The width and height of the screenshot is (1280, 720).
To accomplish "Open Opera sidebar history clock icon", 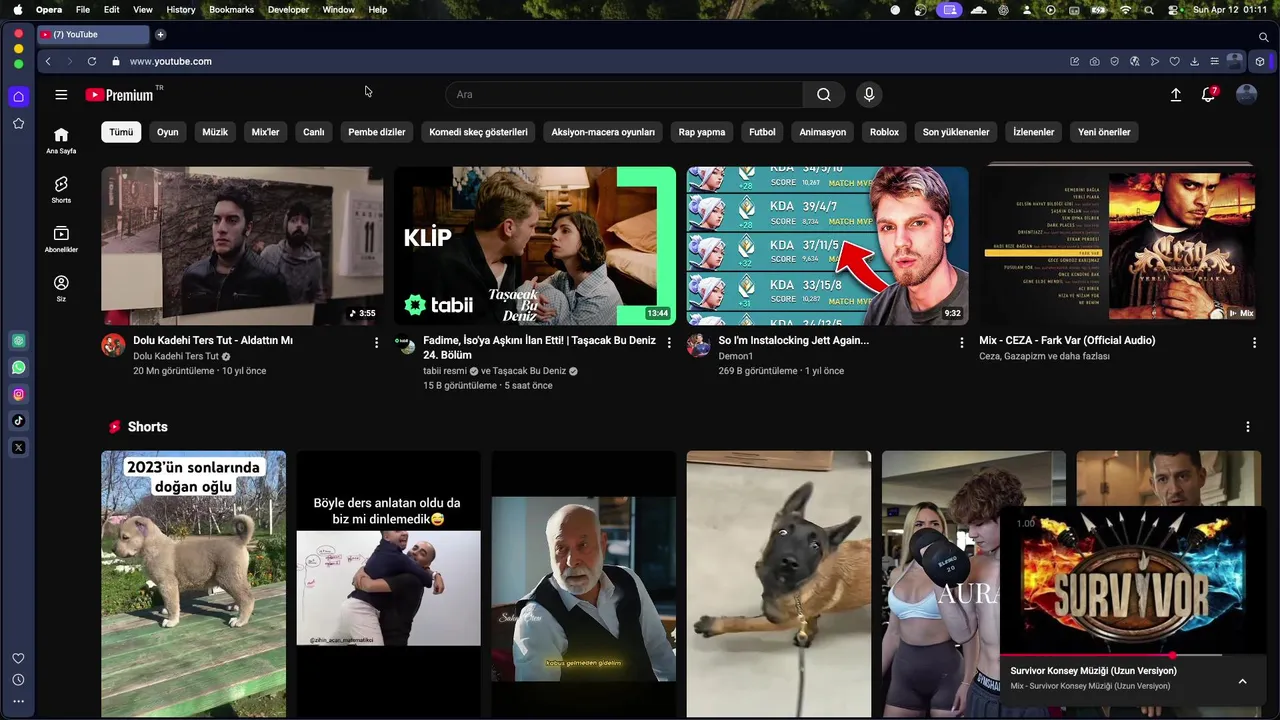I will point(18,680).
